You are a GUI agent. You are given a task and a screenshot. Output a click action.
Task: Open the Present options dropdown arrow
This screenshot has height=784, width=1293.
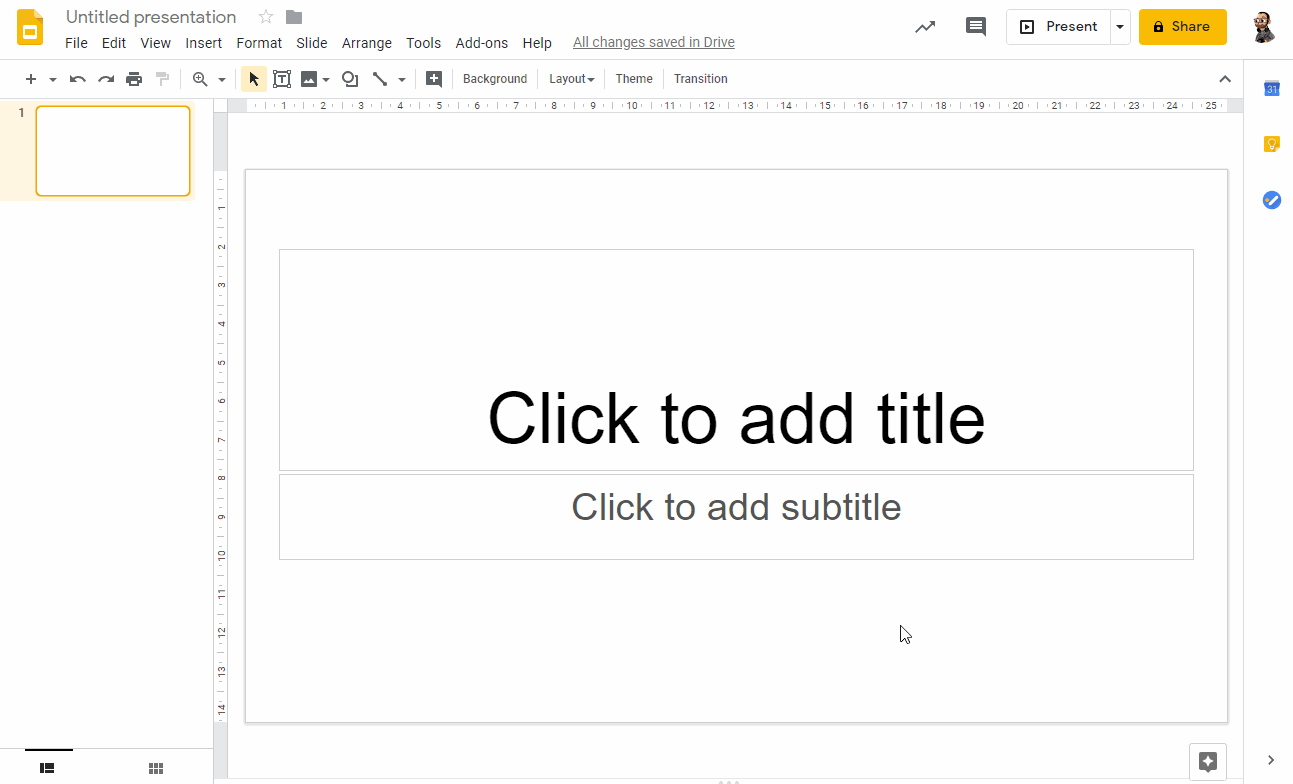1120,27
